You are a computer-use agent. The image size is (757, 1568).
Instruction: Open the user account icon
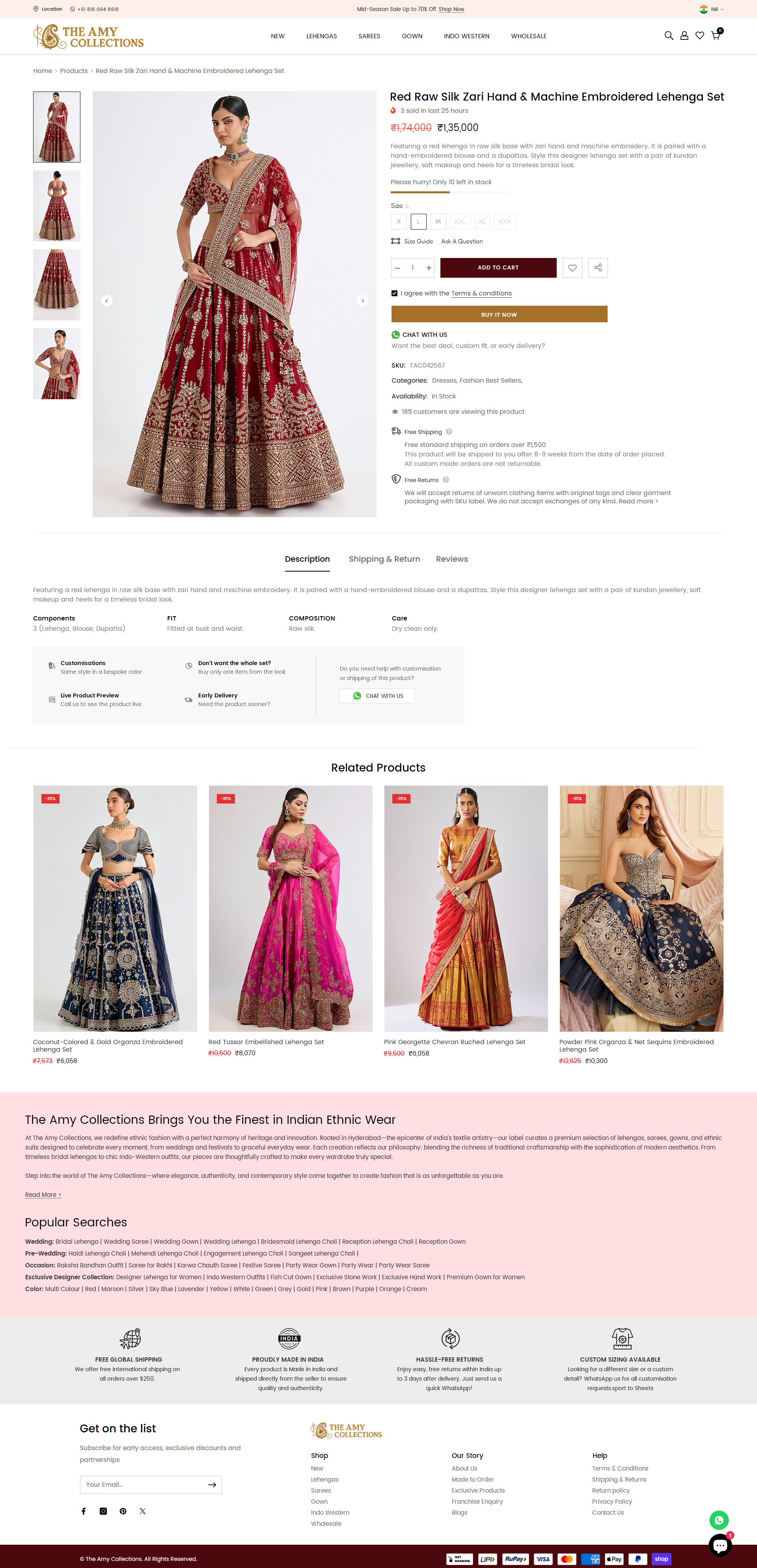point(684,36)
